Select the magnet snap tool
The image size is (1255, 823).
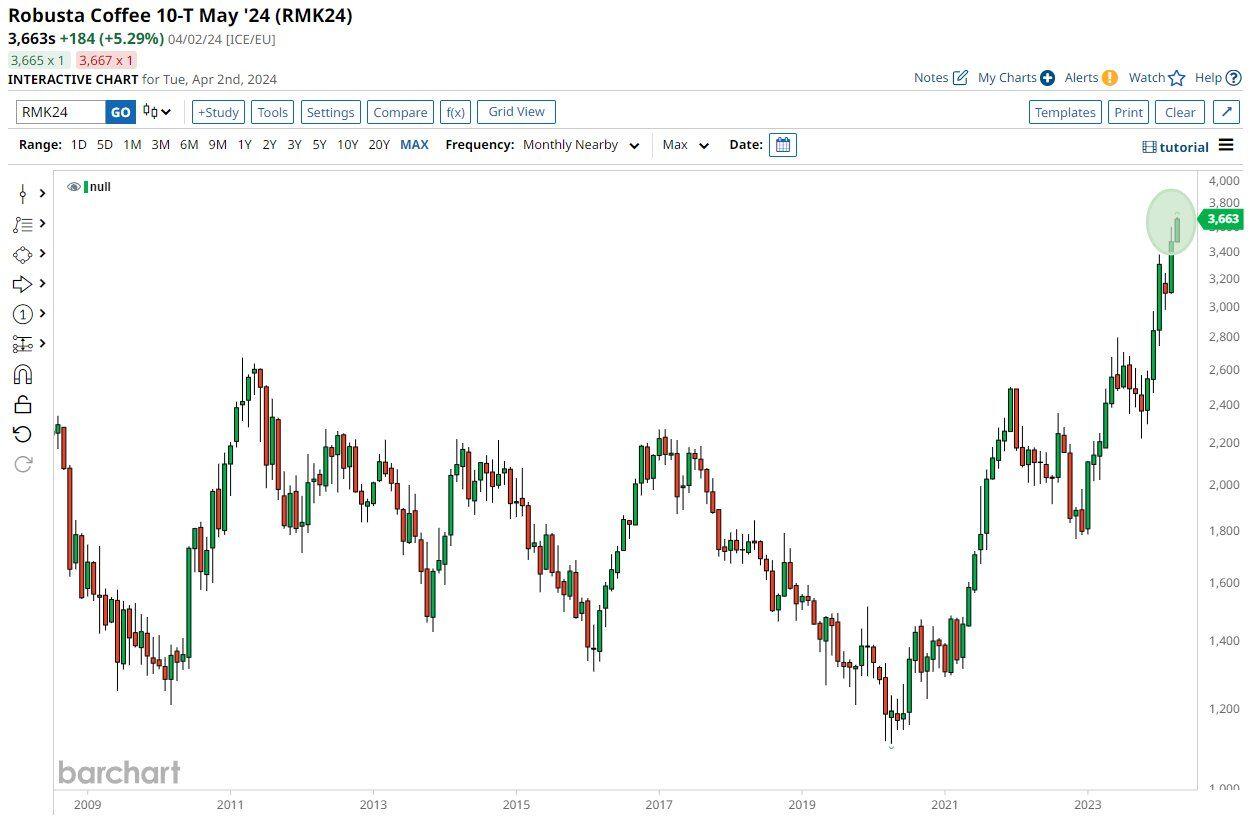point(22,374)
